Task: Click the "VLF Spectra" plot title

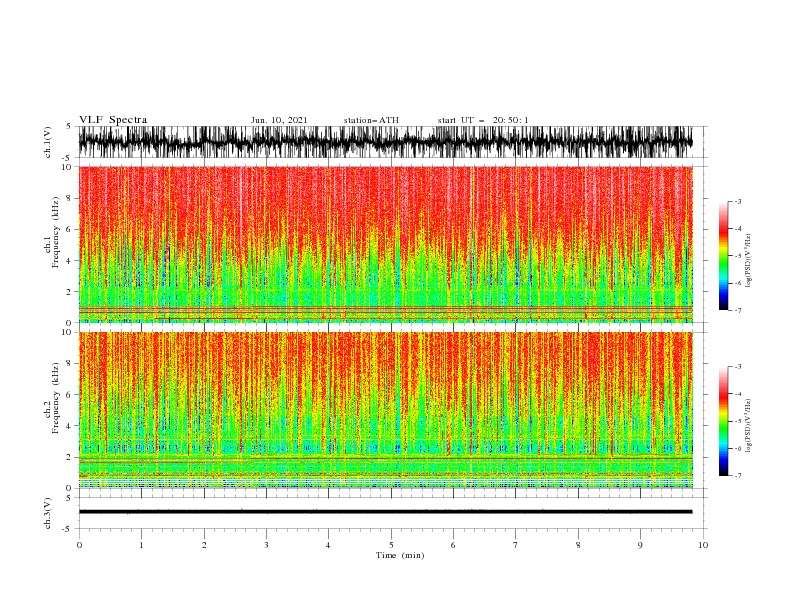Action: tap(113, 120)
